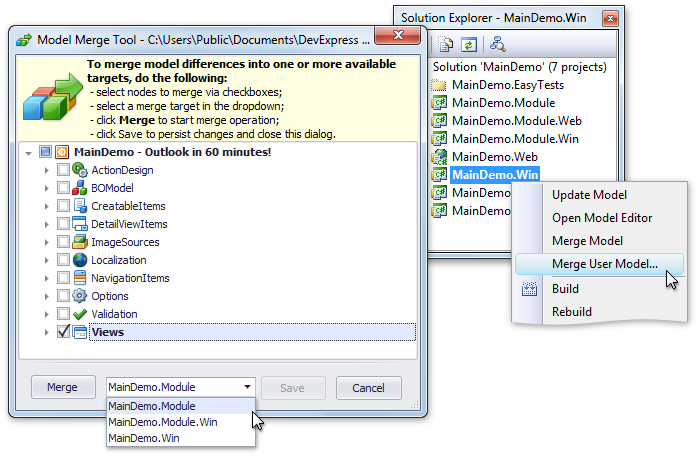The width and height of the screenshot is (700, 456).
Task: Click the DetailViewItems node icon
Action: tap(79, 224)
